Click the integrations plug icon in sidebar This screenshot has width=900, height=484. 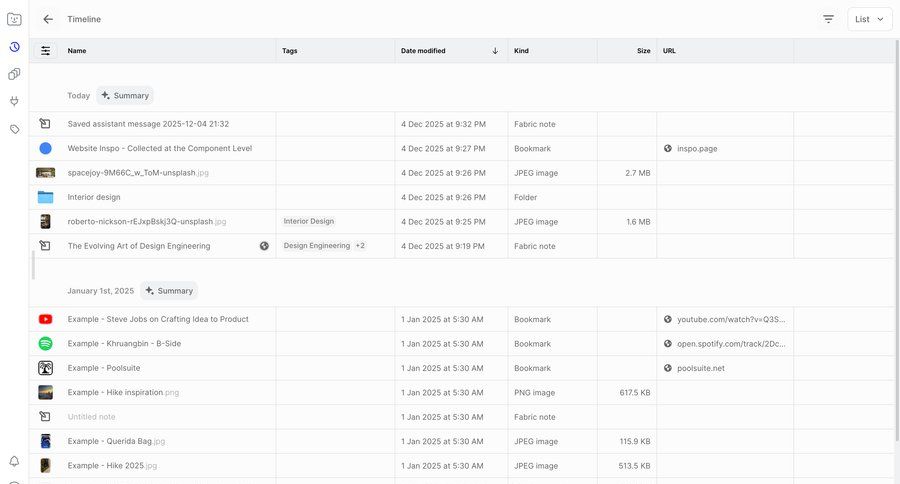(14, 101)
